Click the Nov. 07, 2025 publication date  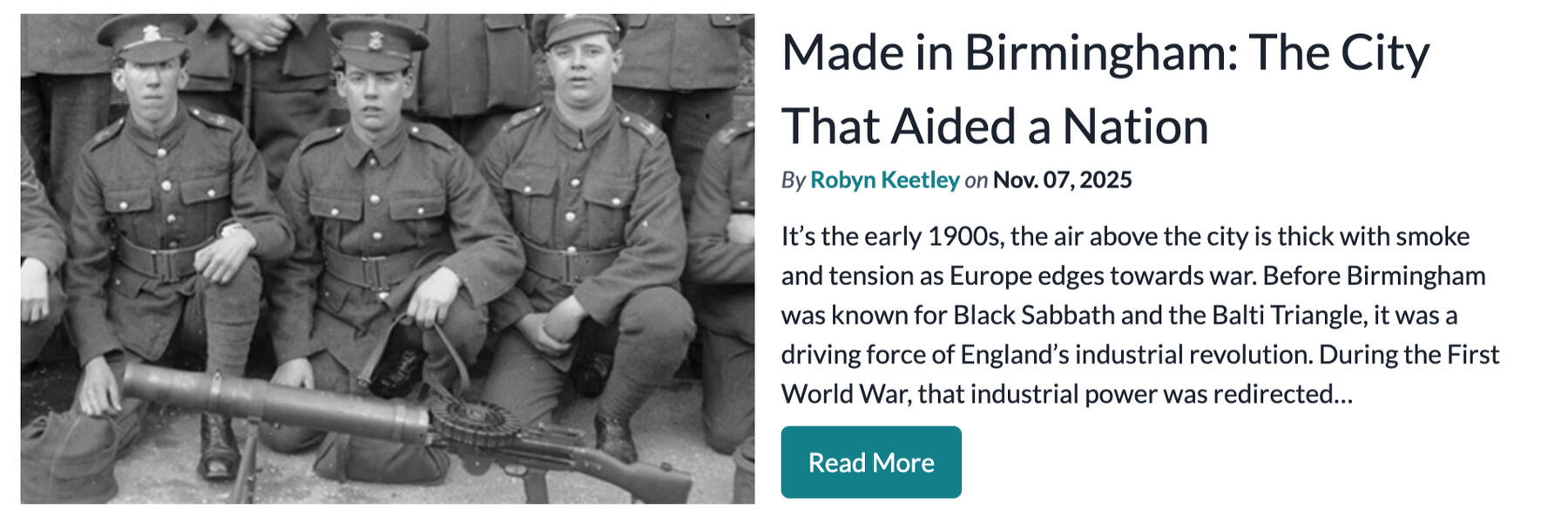1062,180
